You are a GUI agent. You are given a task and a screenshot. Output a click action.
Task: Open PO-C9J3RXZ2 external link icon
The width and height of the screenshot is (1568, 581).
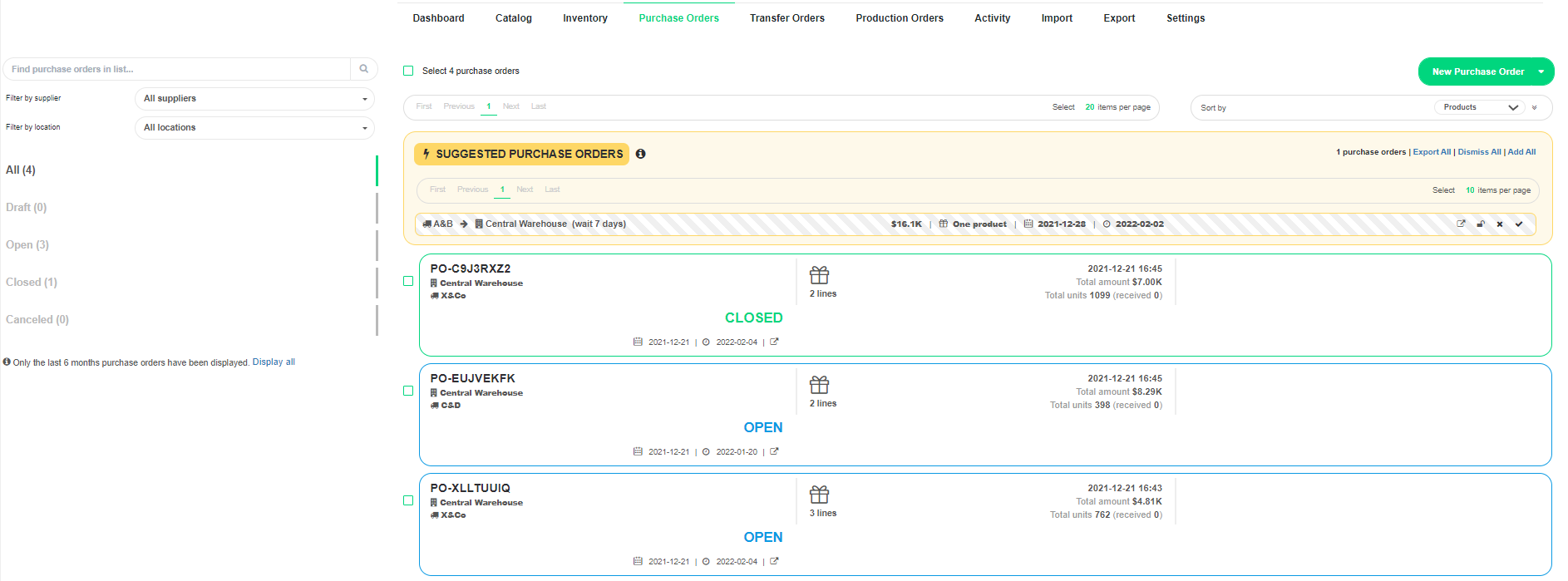click(774, 342)
